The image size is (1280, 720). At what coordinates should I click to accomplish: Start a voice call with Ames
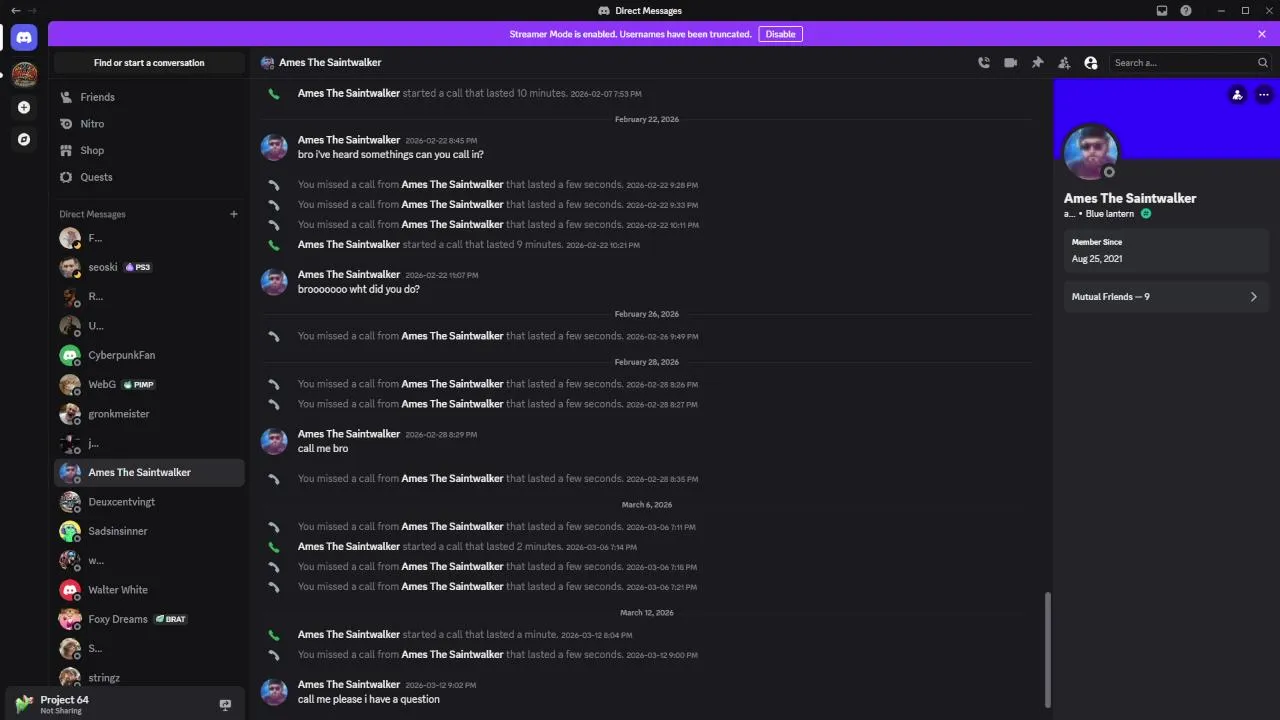click(984, 63)
